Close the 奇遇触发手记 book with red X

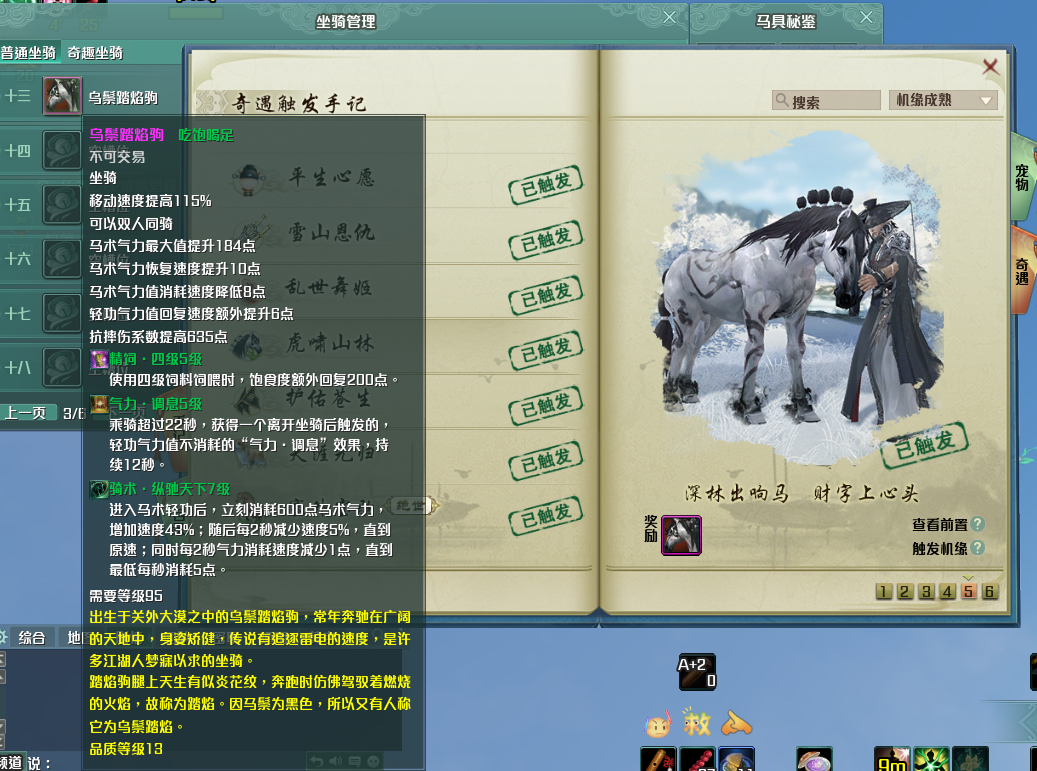point(990,67)
